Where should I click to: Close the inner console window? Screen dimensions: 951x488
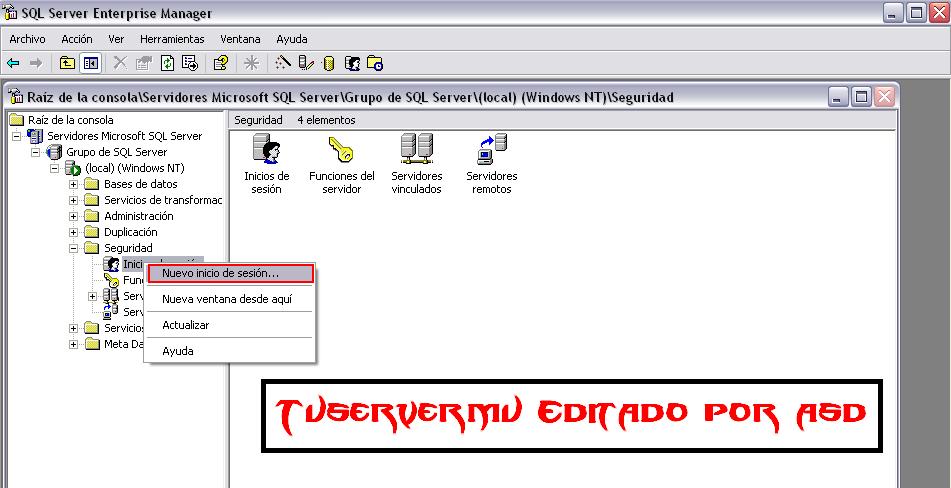tap(884, 97)
